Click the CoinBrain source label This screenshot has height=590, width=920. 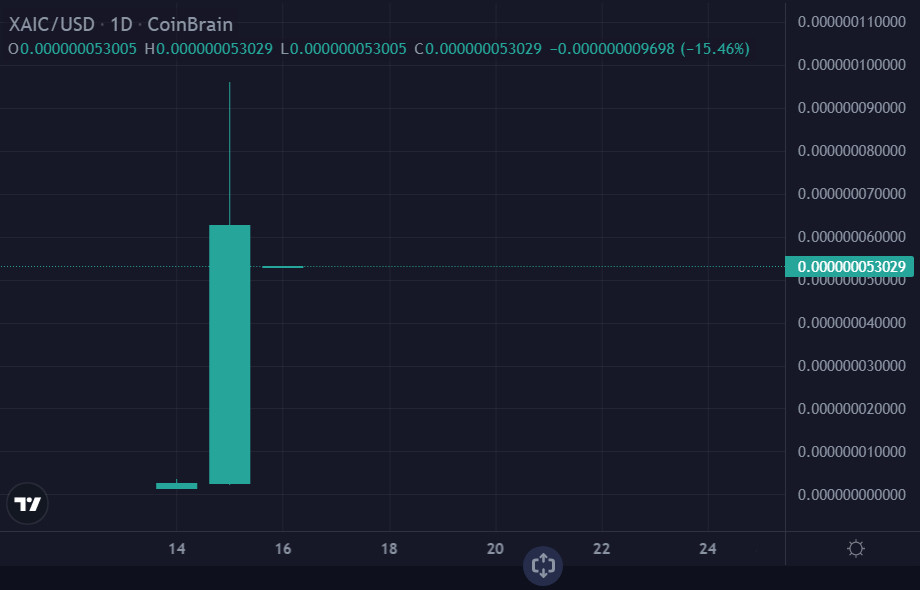point(190,25)
